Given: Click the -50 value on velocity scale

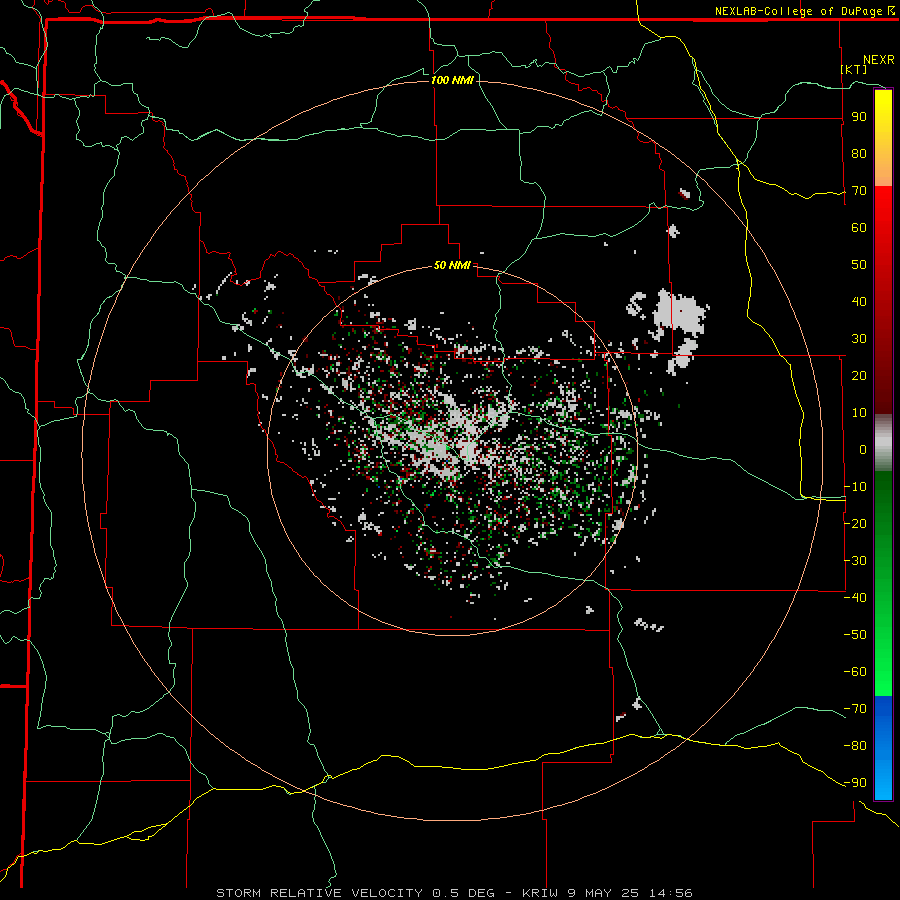Looking at the screenshot, I should pos(855,635).
